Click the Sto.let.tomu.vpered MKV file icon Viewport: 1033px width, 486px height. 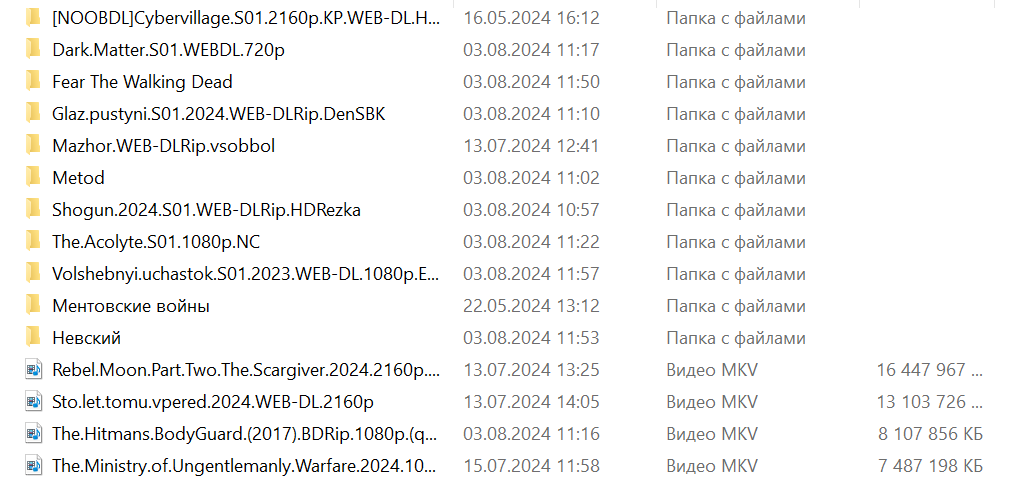pyautogui.click(x=33, y=402)
